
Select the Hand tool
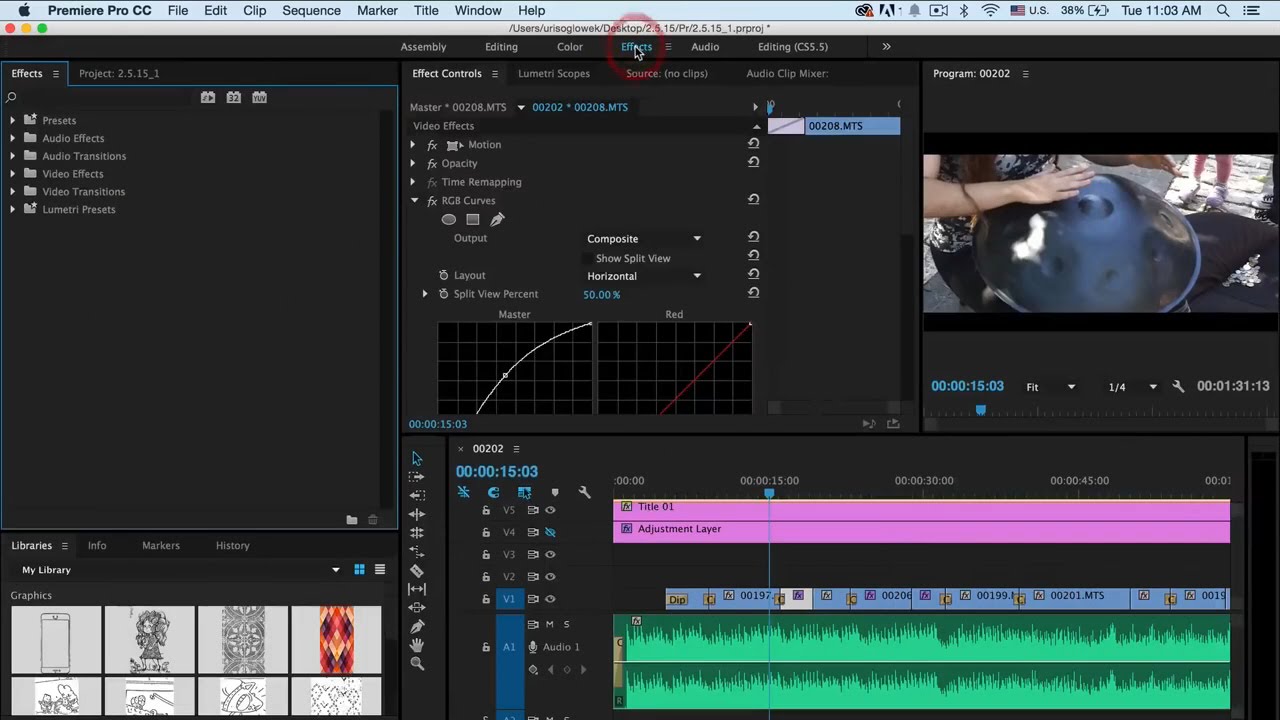pos(417,645)
